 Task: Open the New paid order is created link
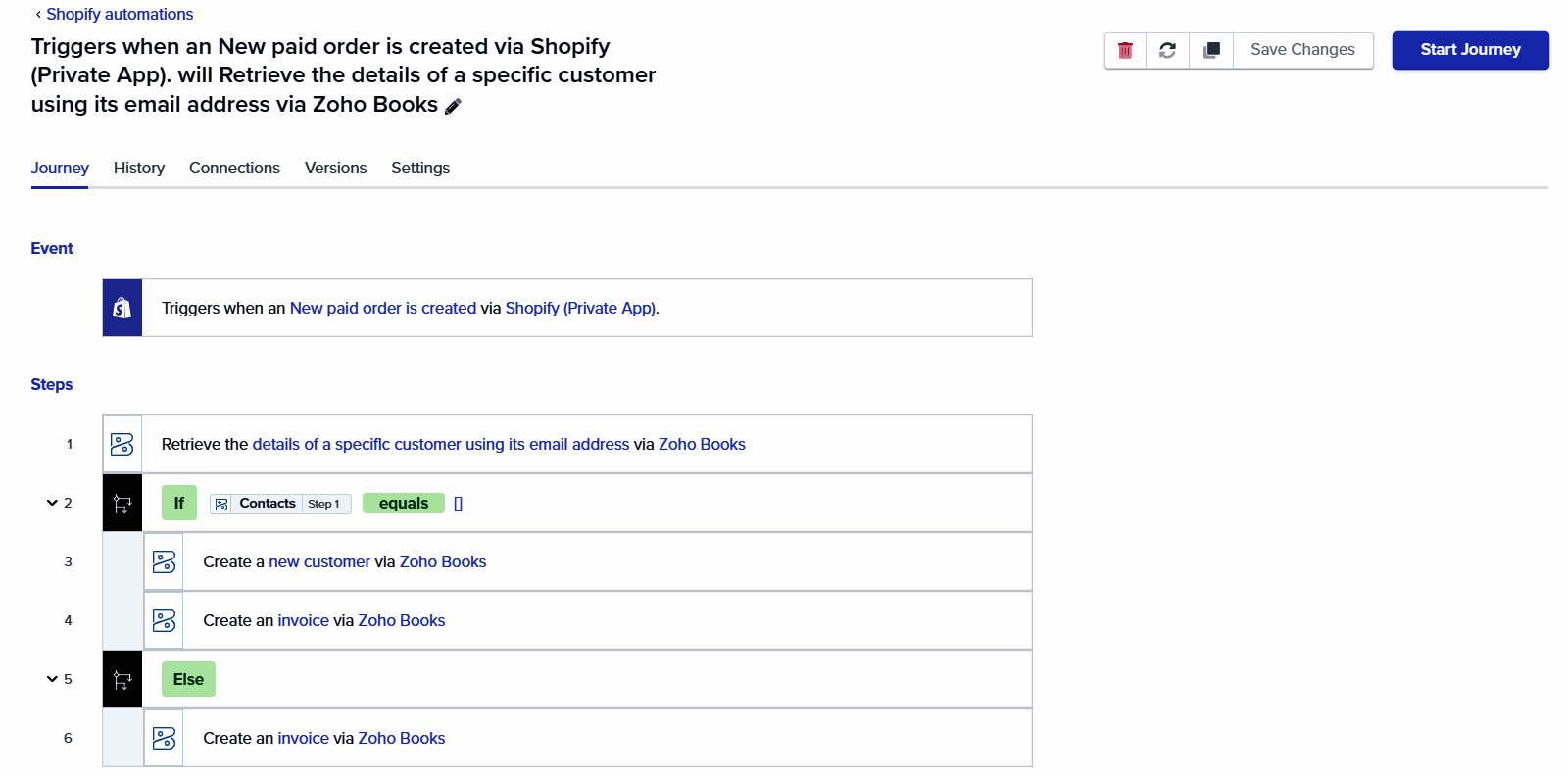(382, 308)
